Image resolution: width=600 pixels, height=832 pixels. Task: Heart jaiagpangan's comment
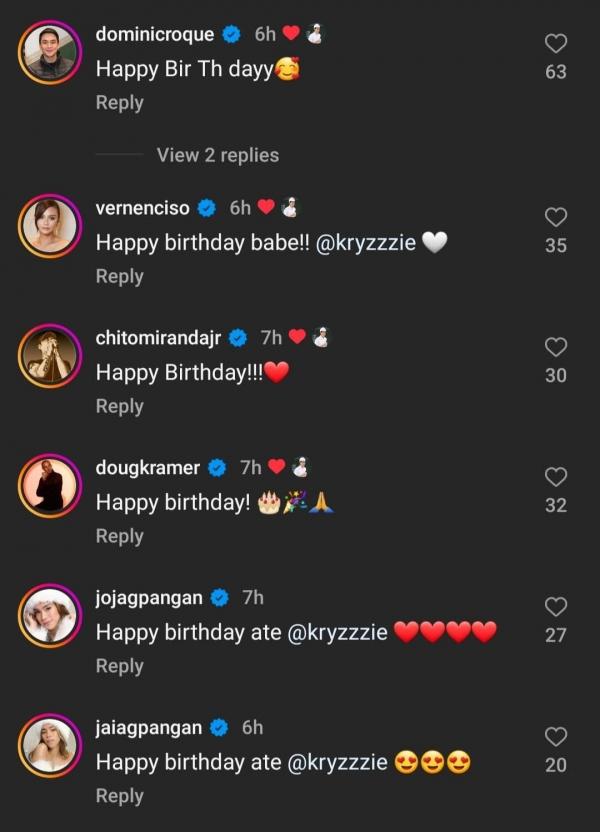[556, 737]
